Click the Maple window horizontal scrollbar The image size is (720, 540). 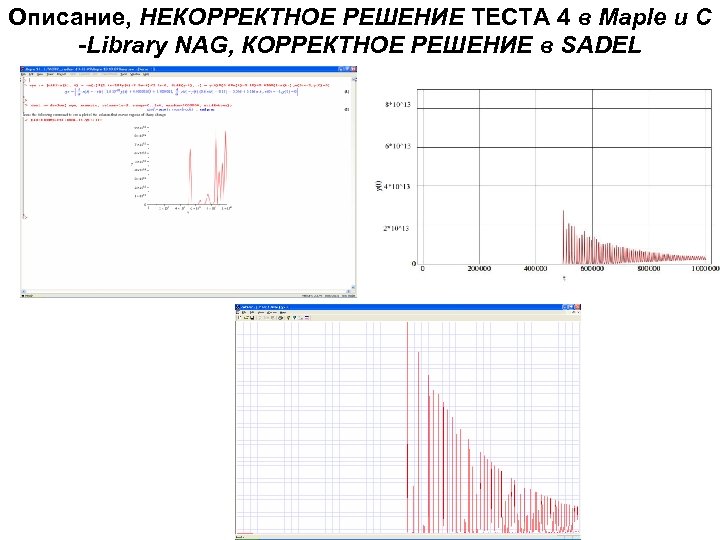click(x=186, y=291)
